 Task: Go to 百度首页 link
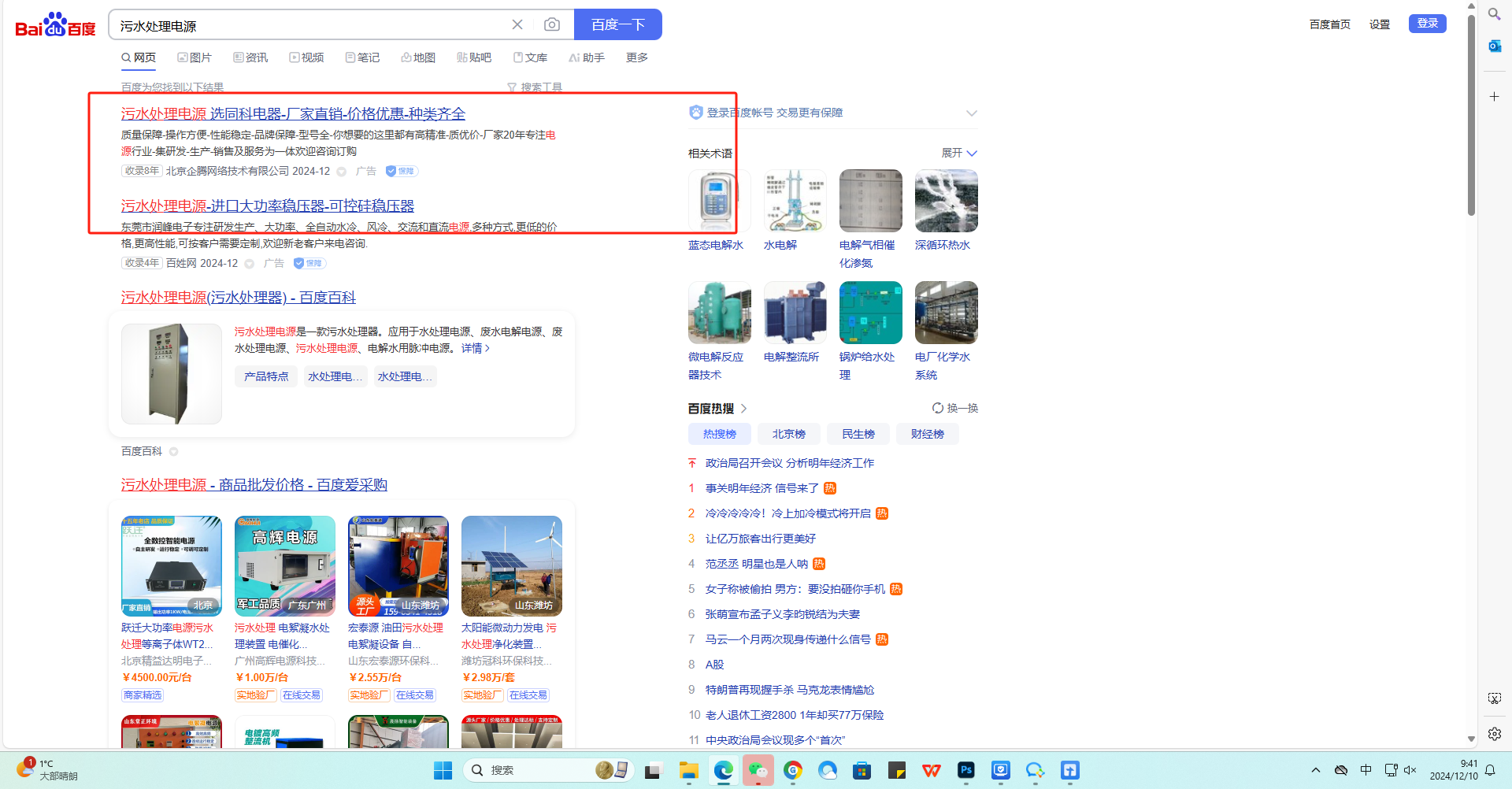tap(1330, 24)
